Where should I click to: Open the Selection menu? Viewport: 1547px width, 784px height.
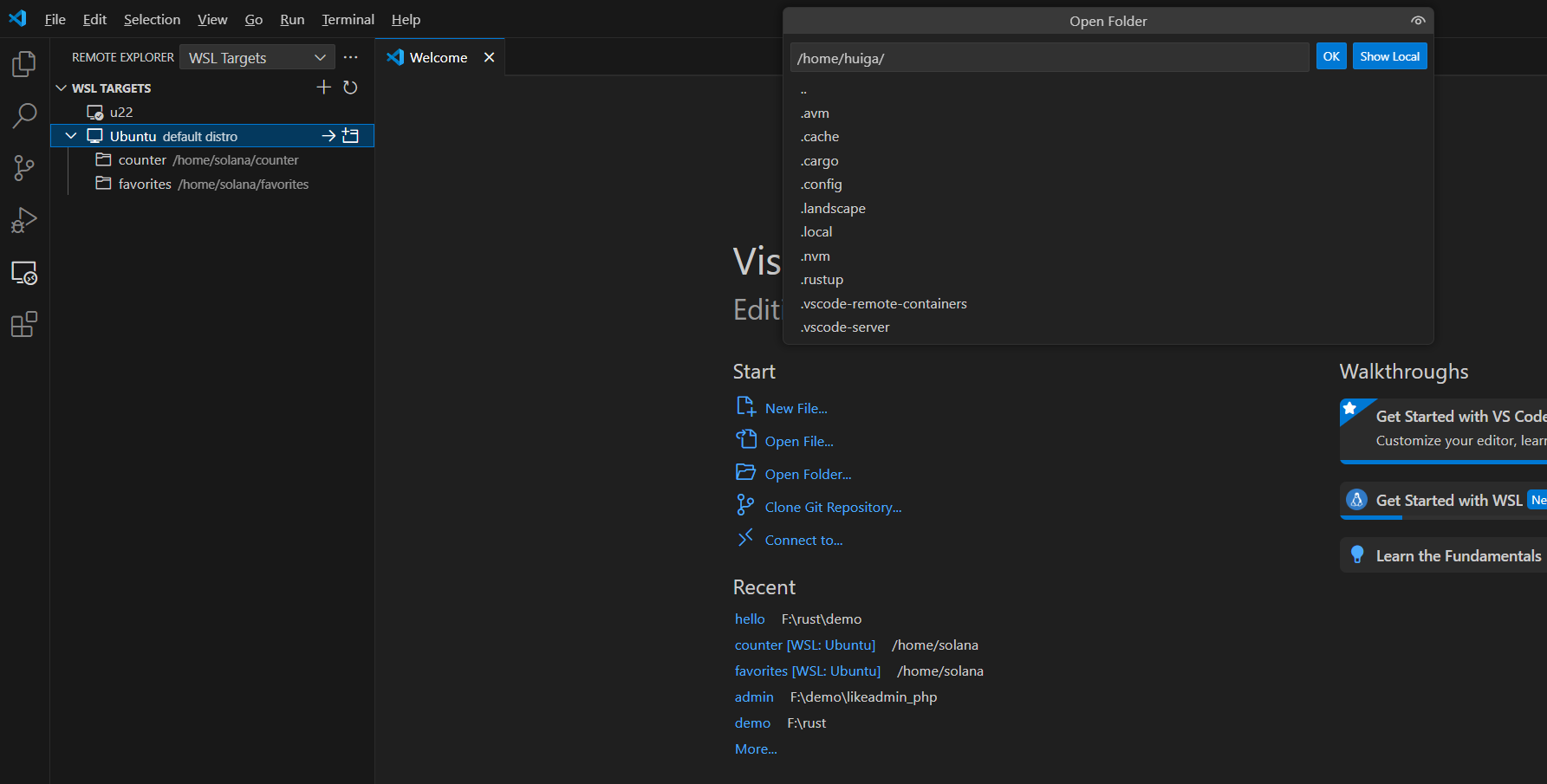(152, 19)
